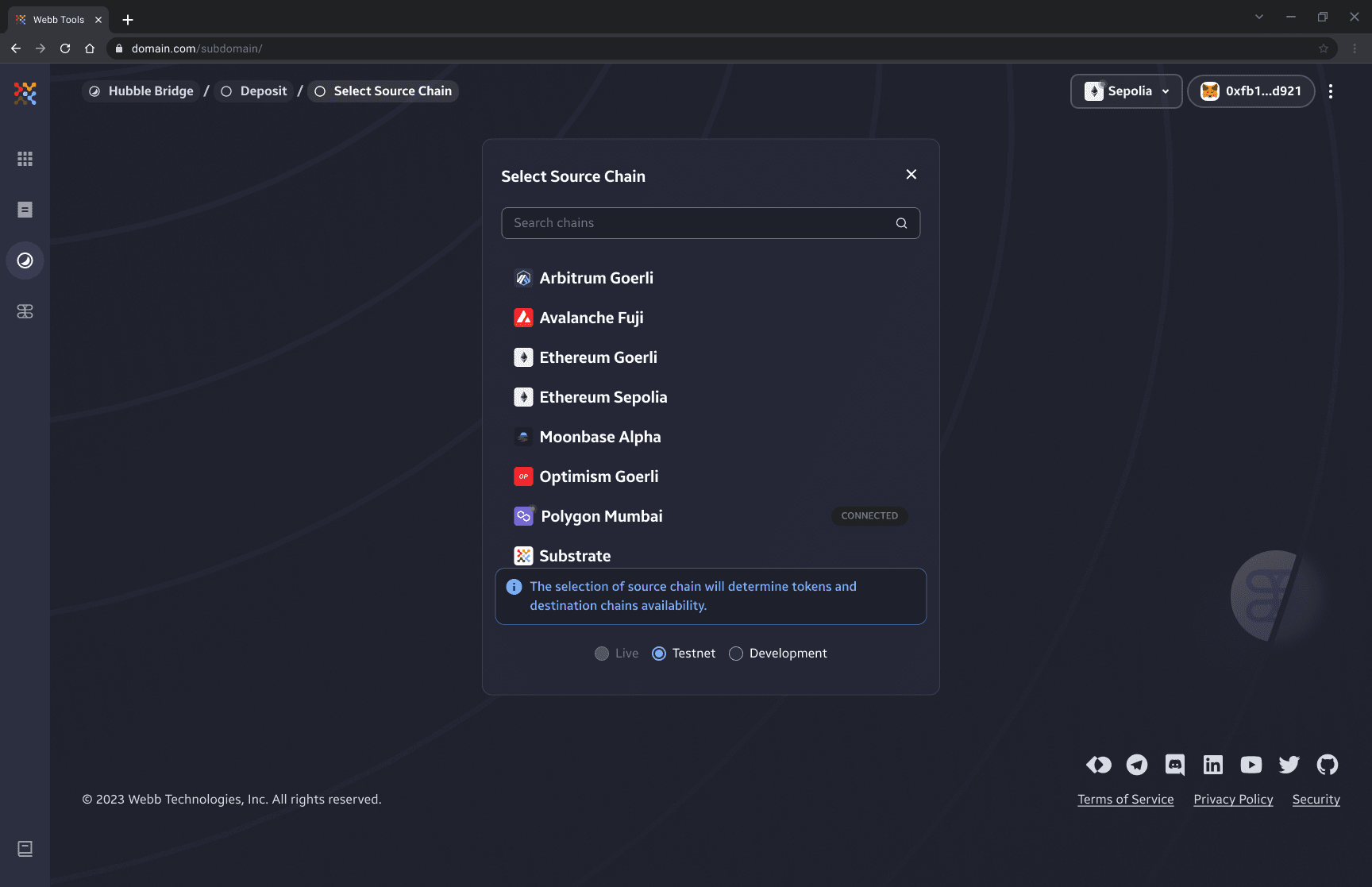Select the Hubble Bridge sidebar icon

pos(25,260)
